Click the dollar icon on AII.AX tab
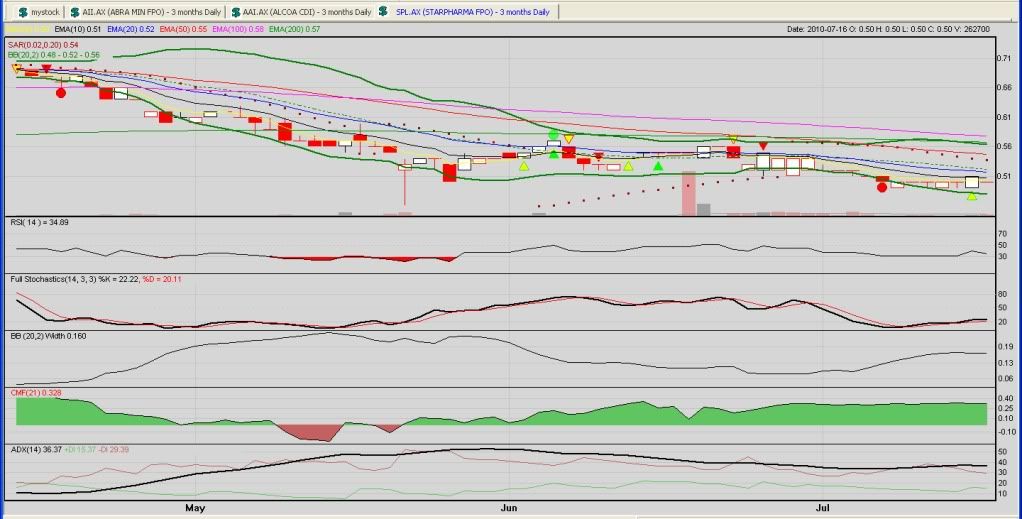The width and height of the screenshot is (1022, 519). point(76,12)
